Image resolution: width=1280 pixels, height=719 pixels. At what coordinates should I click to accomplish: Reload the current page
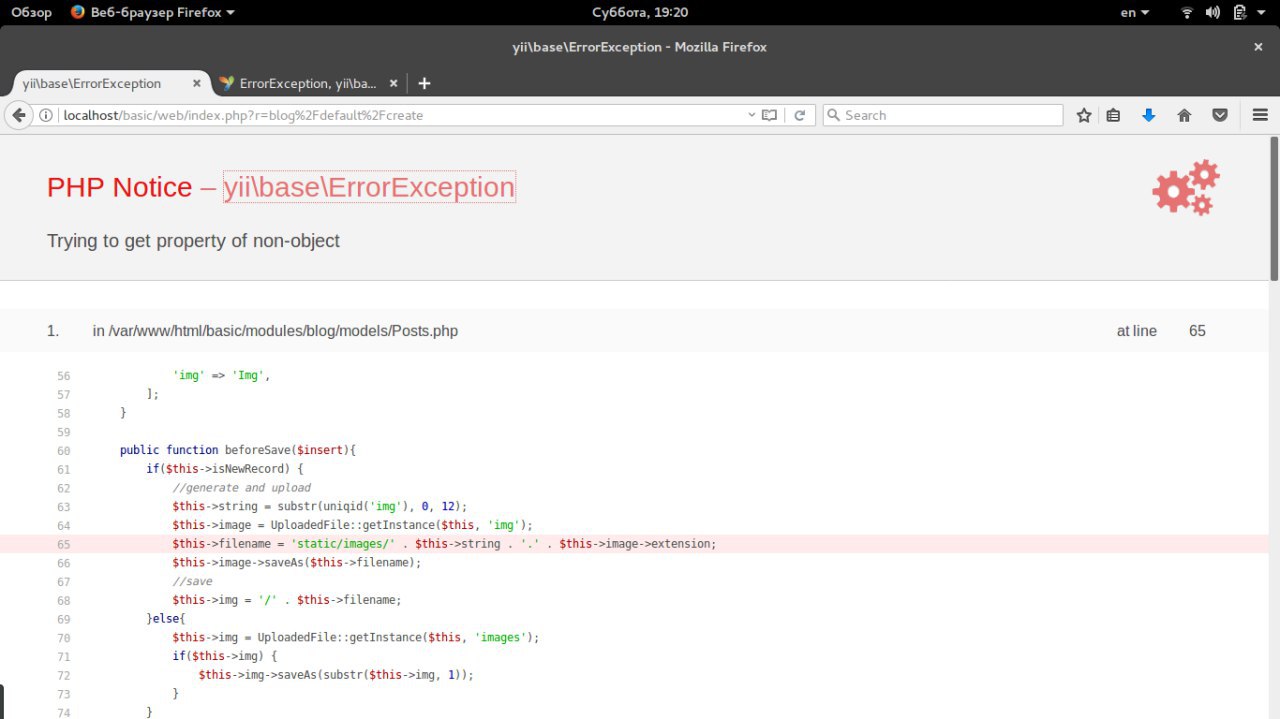point(800,115)
